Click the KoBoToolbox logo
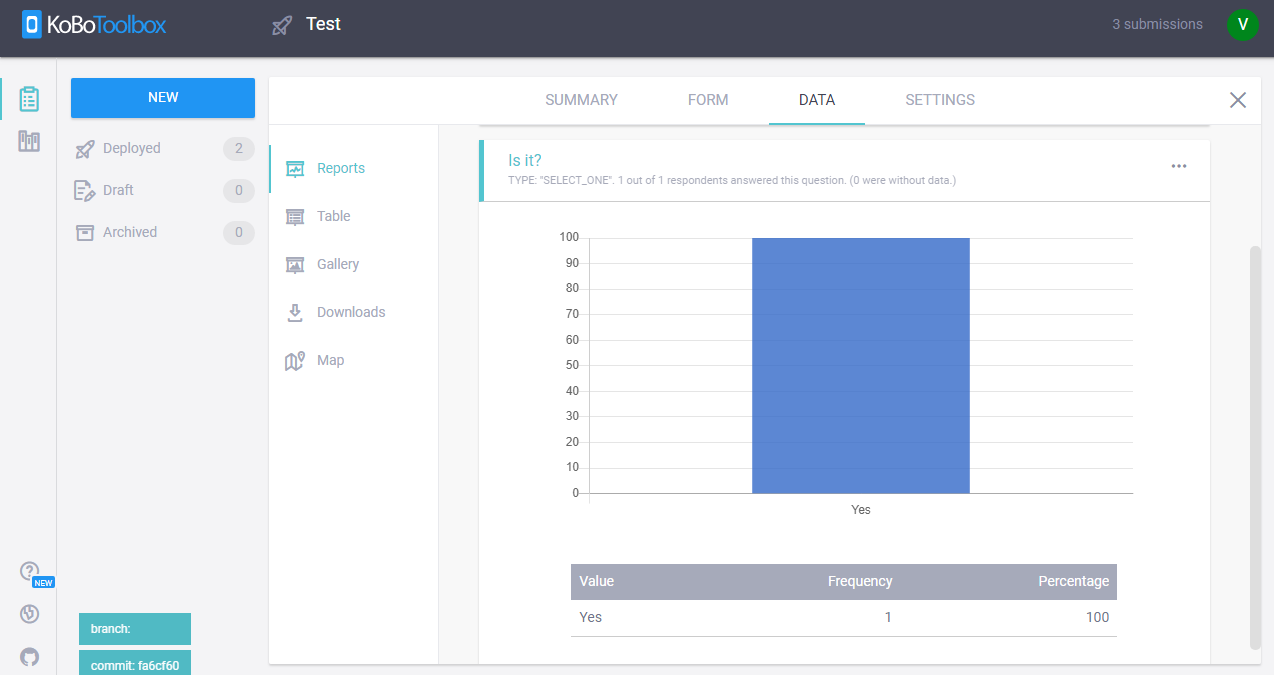This screenshot has height=675, width=1274. [94, 25]
